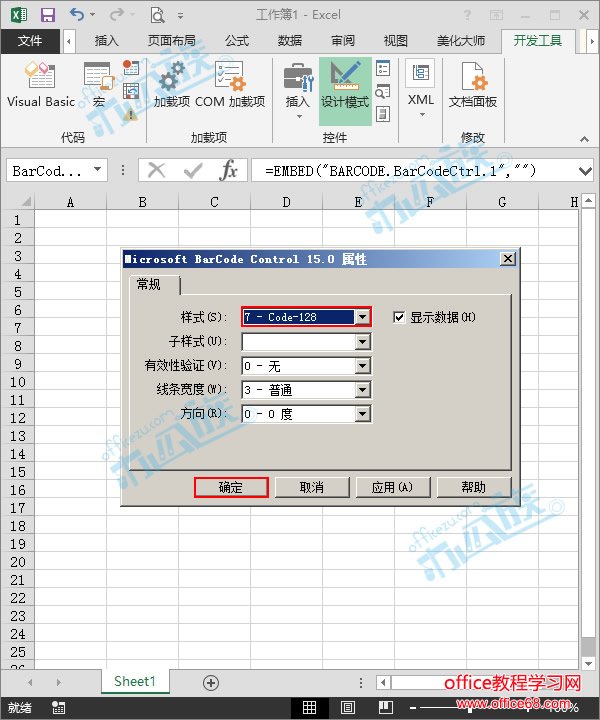
Task: Click the 确定 button
Action: pos(231,487)
